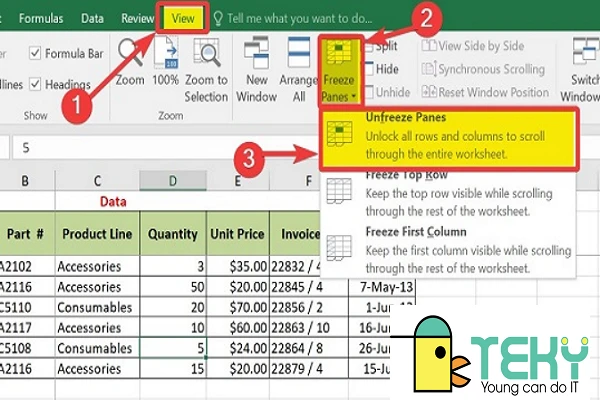Click Switch Windows icon

click(x=580, y=70)
